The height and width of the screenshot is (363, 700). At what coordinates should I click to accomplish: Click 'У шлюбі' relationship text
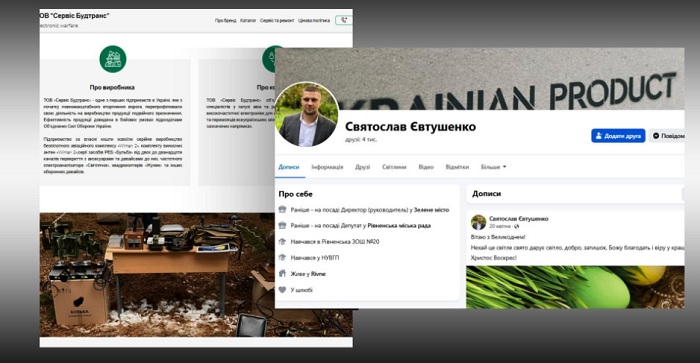click(x=302, y=290)
